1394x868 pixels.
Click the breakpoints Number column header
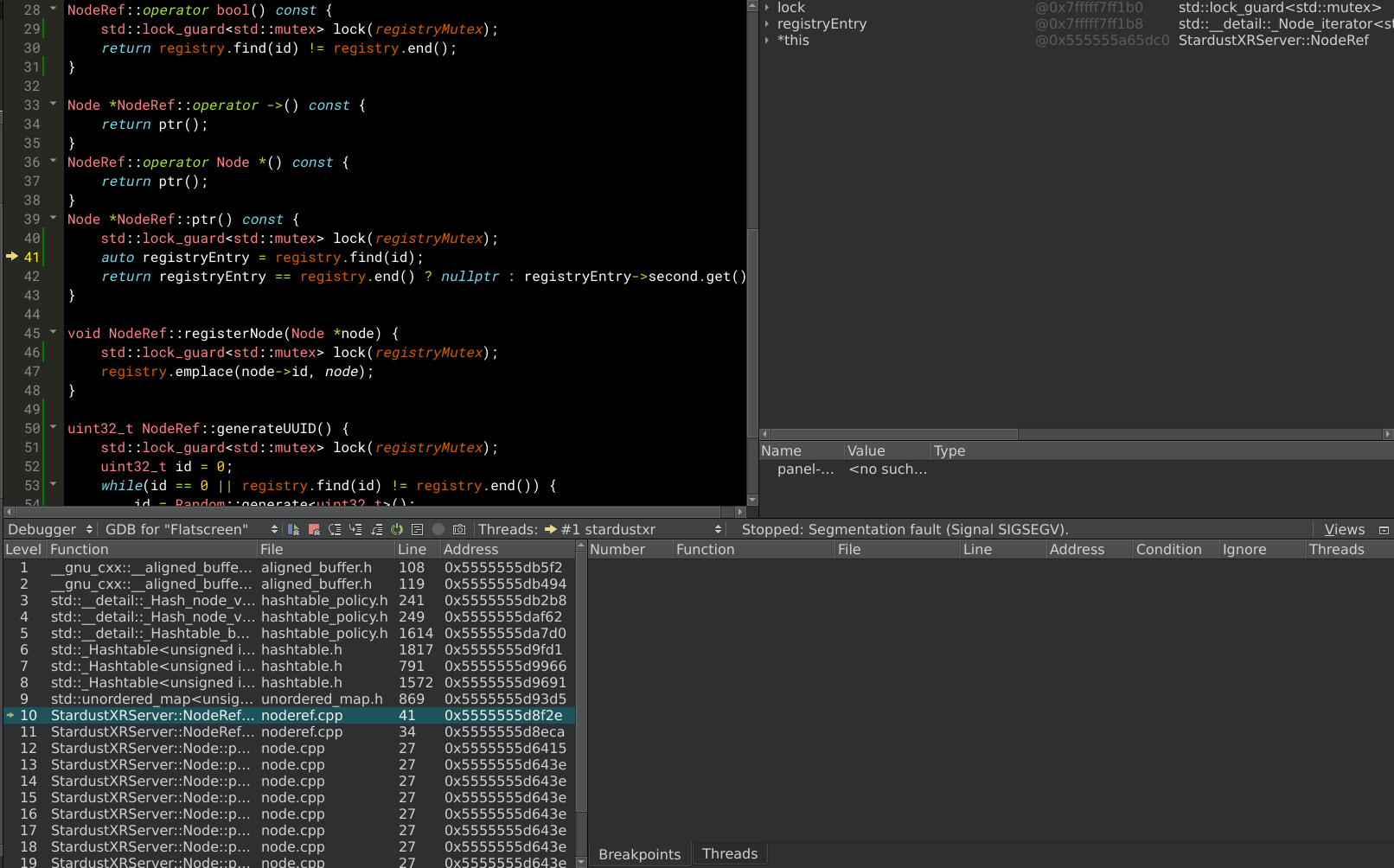[x=630, y=549]
